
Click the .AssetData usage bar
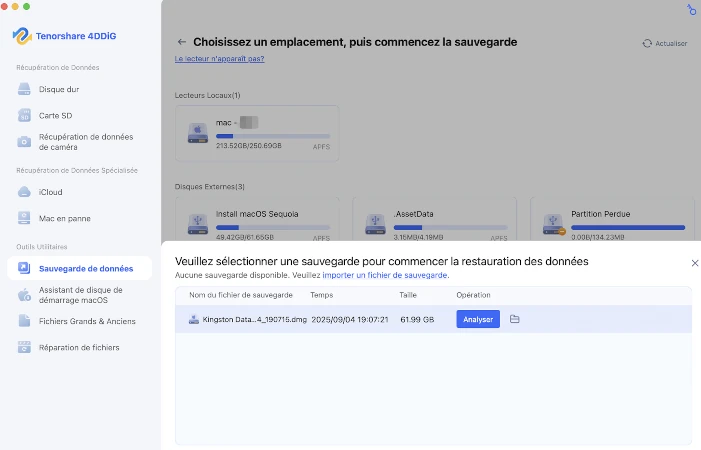point(451,227)
